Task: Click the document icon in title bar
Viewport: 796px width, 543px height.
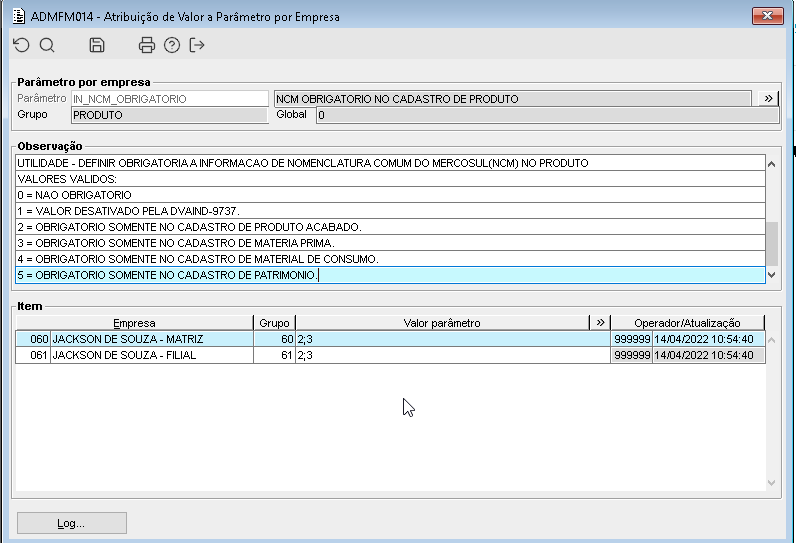Action: click(x=19, y=16)
